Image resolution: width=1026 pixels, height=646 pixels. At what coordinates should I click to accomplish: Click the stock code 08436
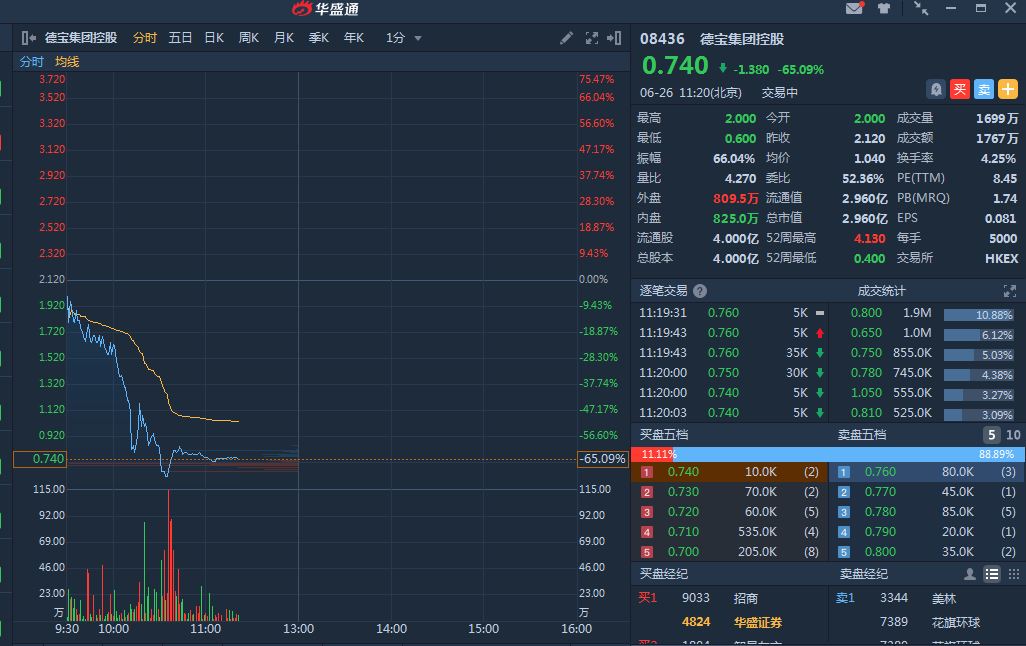662,39
